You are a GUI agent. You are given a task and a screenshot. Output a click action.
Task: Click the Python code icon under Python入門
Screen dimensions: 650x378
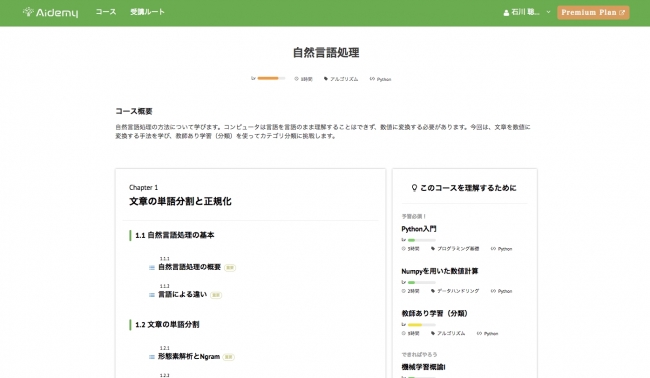tap(493, 249)
